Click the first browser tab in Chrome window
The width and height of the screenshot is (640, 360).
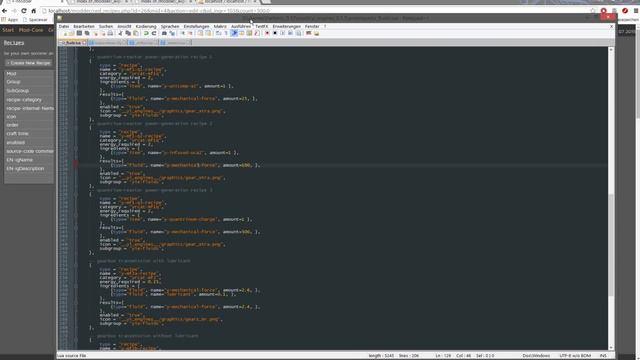33,2
